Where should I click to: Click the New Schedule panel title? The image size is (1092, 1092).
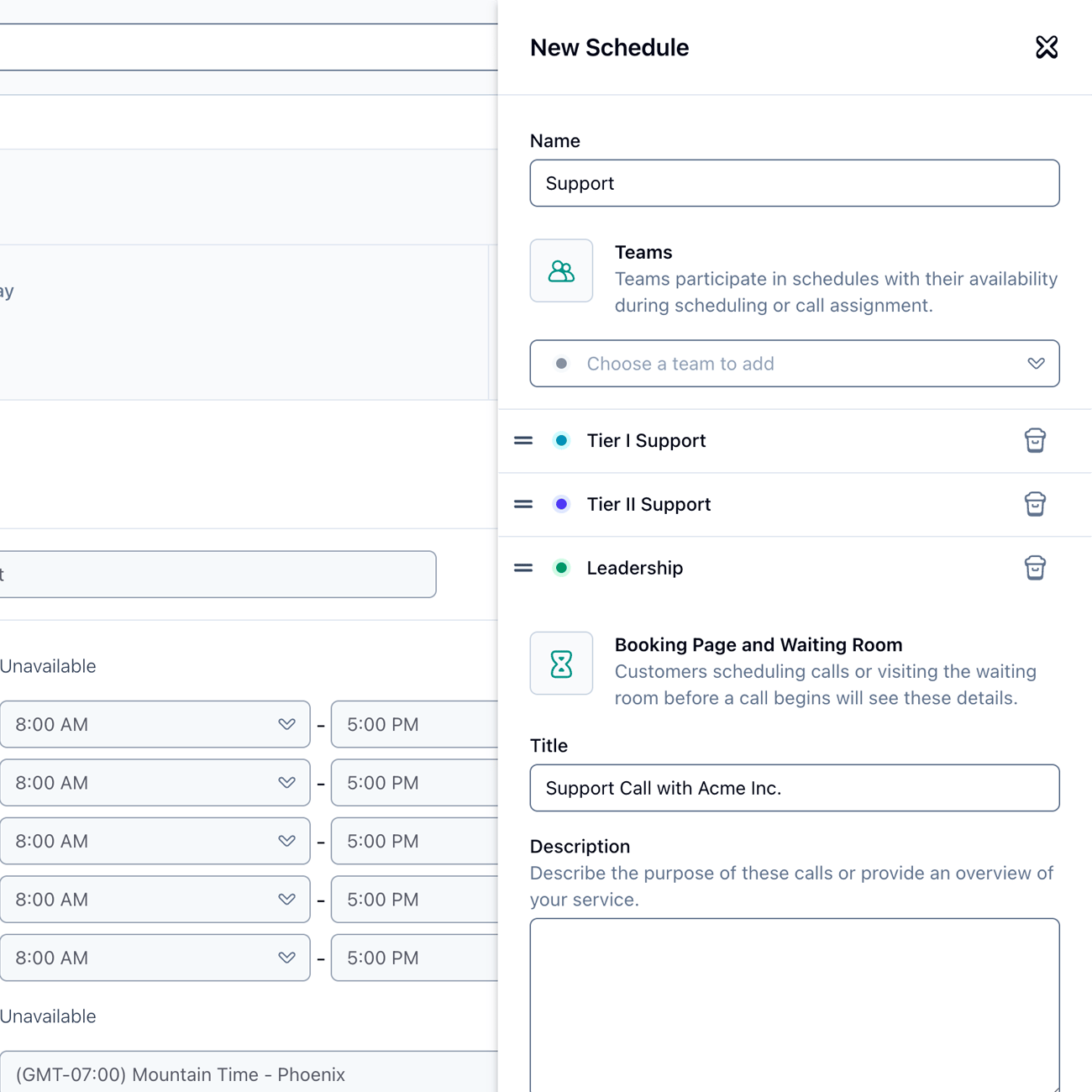click(x=609, y=47)
